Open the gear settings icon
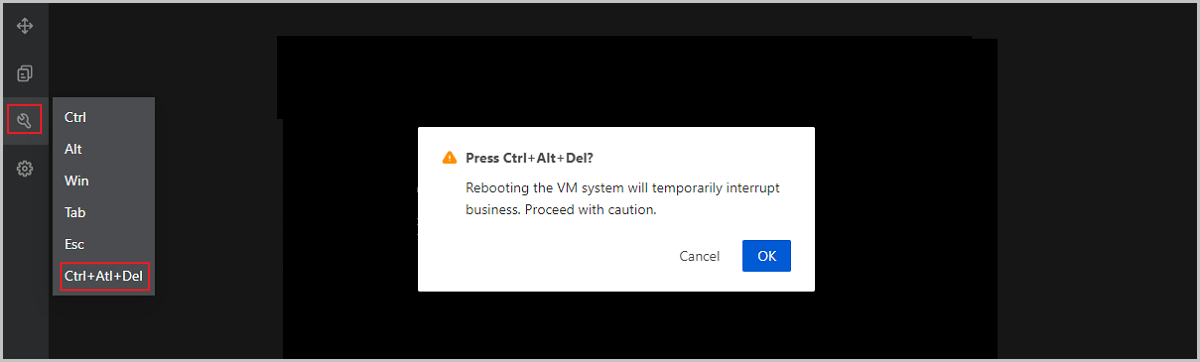The height and width of the screenshot is (362, 1200). (x=25, y=169)
